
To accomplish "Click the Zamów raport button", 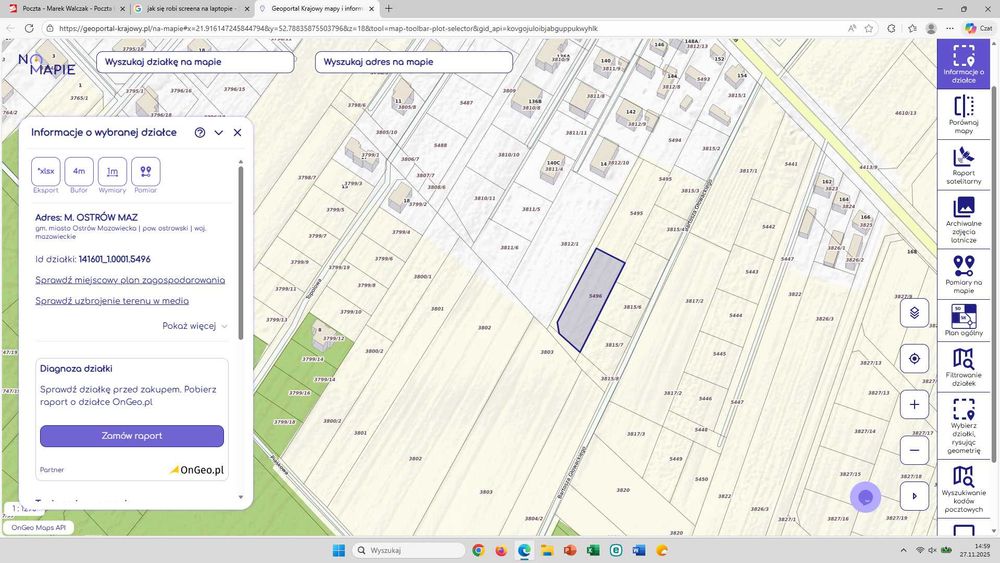I will pyautogui.click(x=132, y=436).
